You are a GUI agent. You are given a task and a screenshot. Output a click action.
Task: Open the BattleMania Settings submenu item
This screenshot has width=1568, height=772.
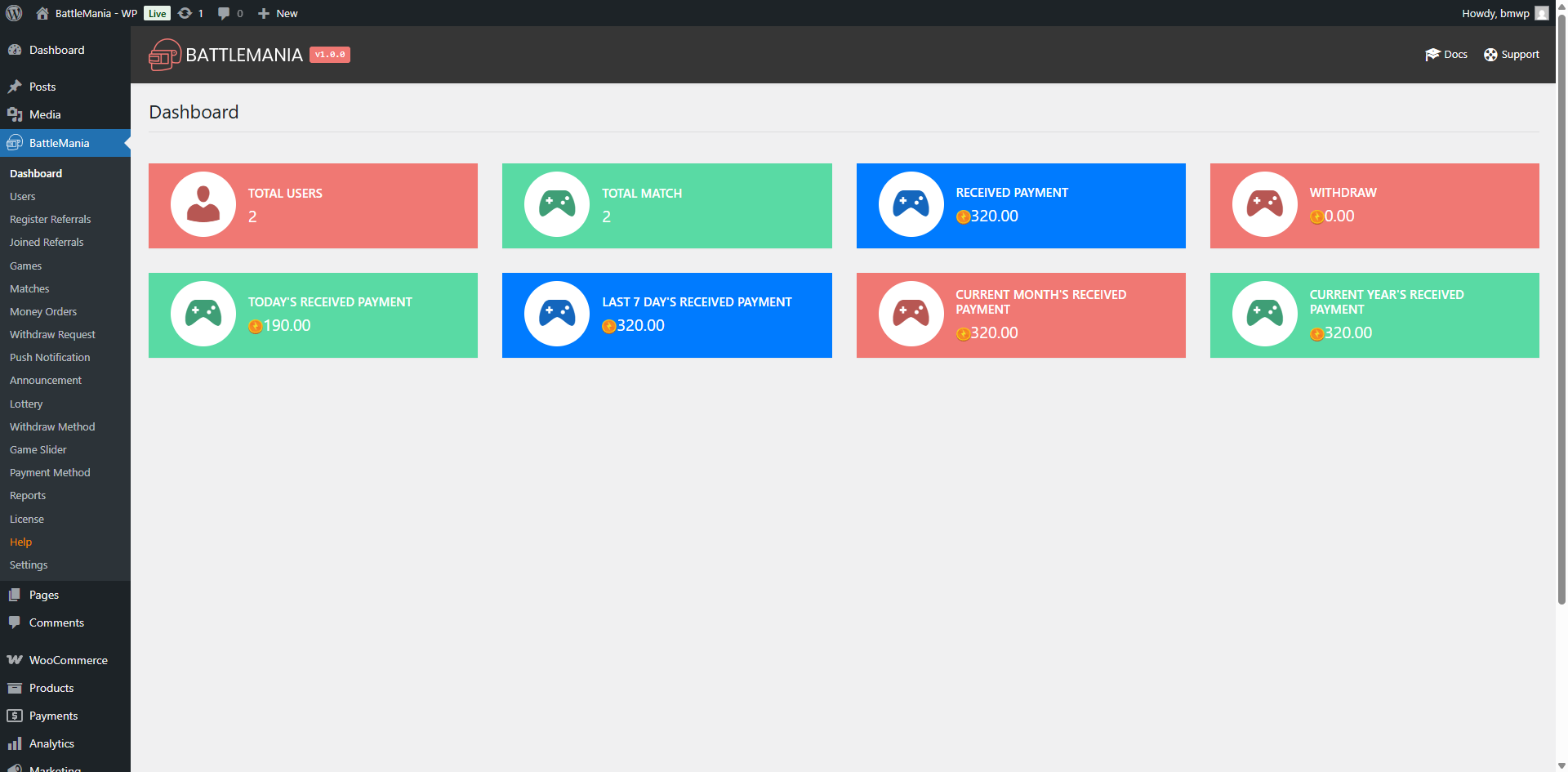29,565
